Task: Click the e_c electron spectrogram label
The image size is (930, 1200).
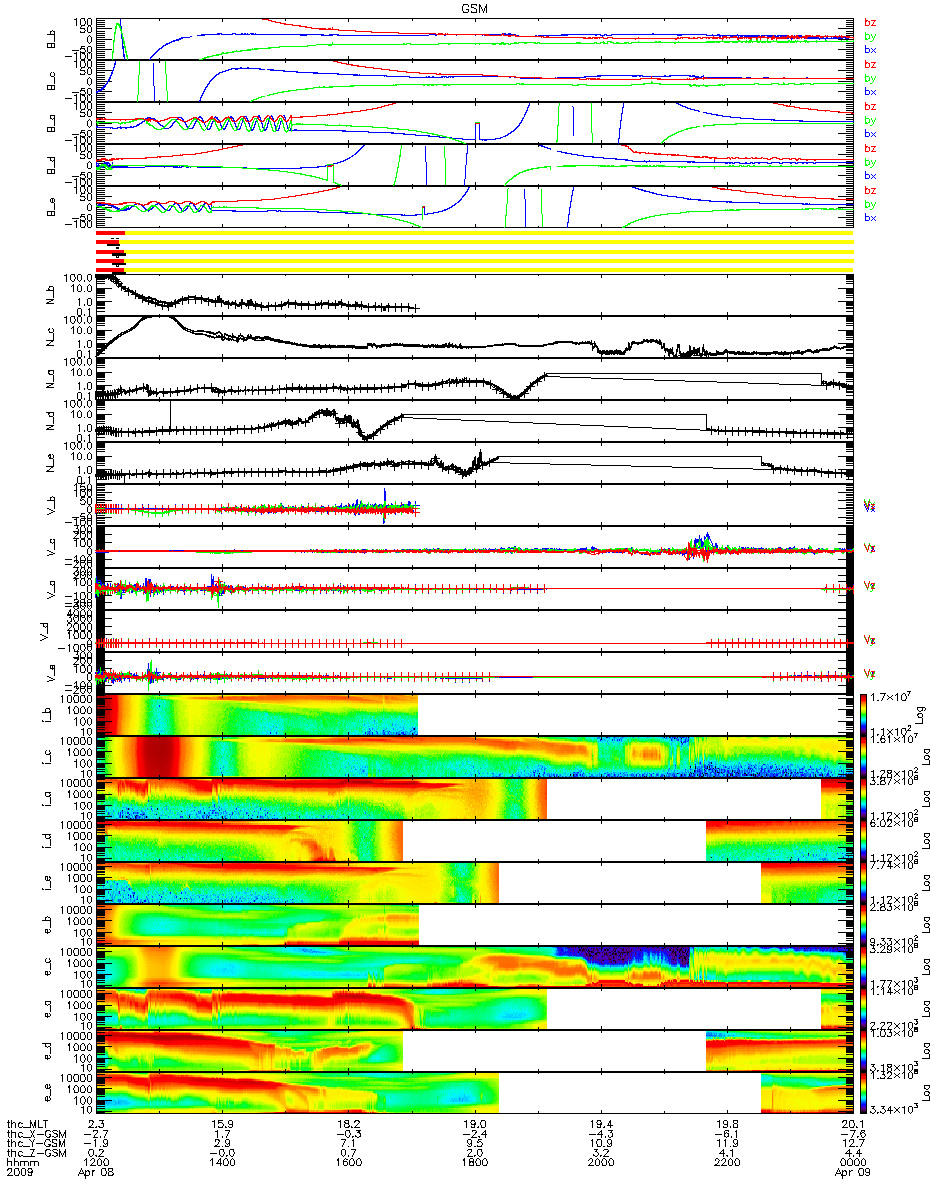Action: coord(50,965)
